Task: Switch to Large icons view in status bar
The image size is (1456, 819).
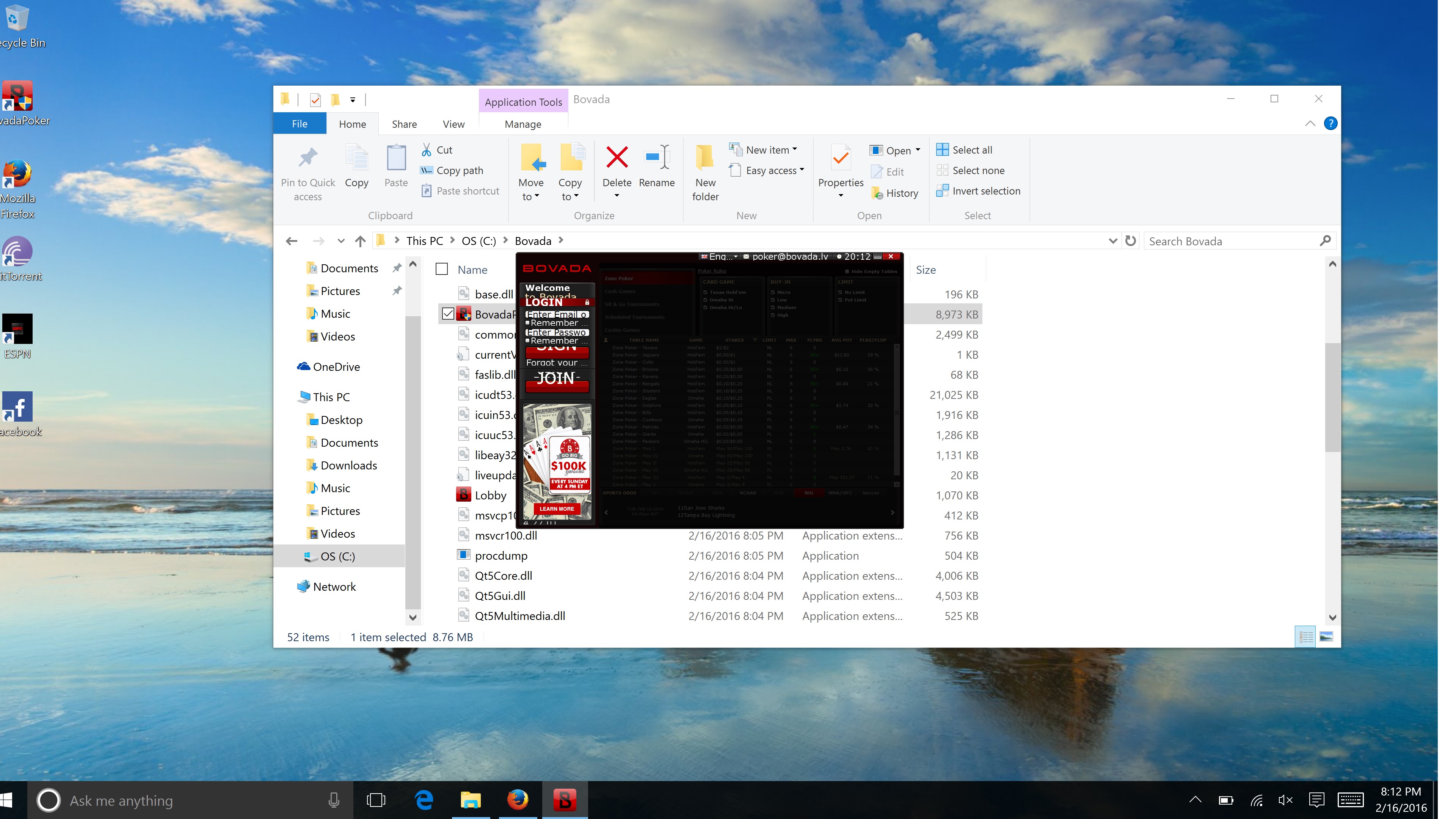Action: (x=1326, y=637)
